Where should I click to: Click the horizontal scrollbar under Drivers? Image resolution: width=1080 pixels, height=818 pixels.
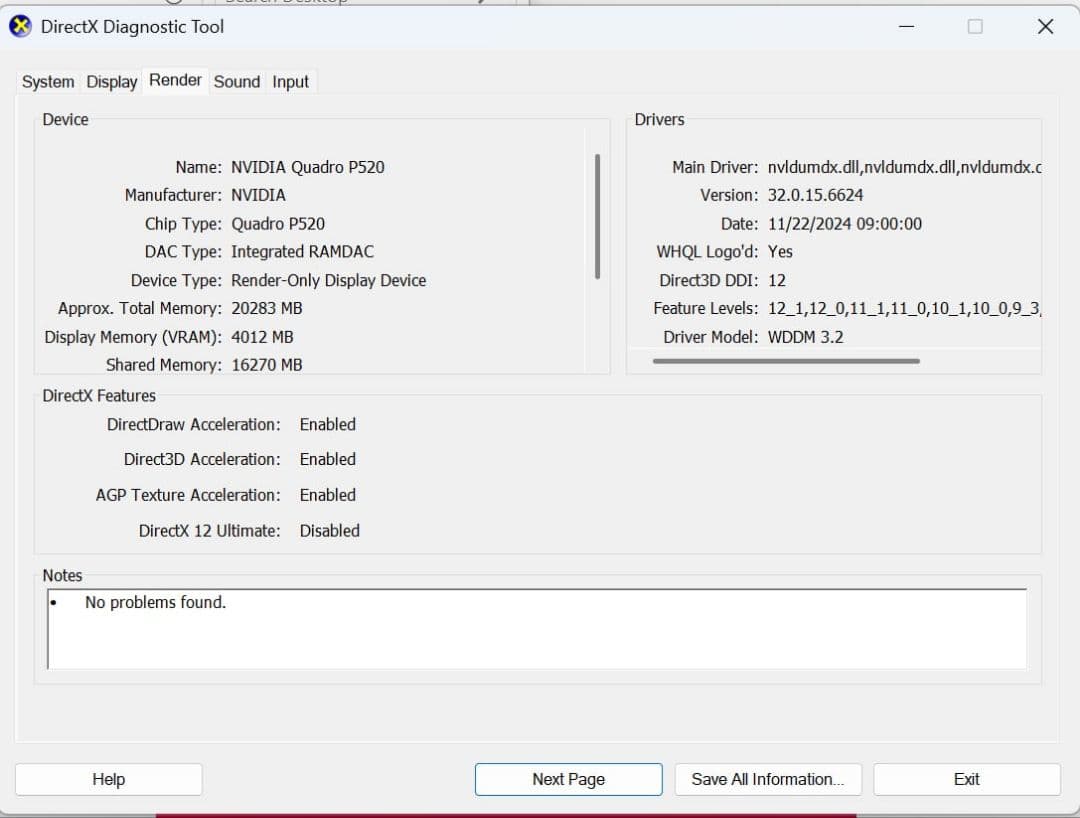coord(789,360)
